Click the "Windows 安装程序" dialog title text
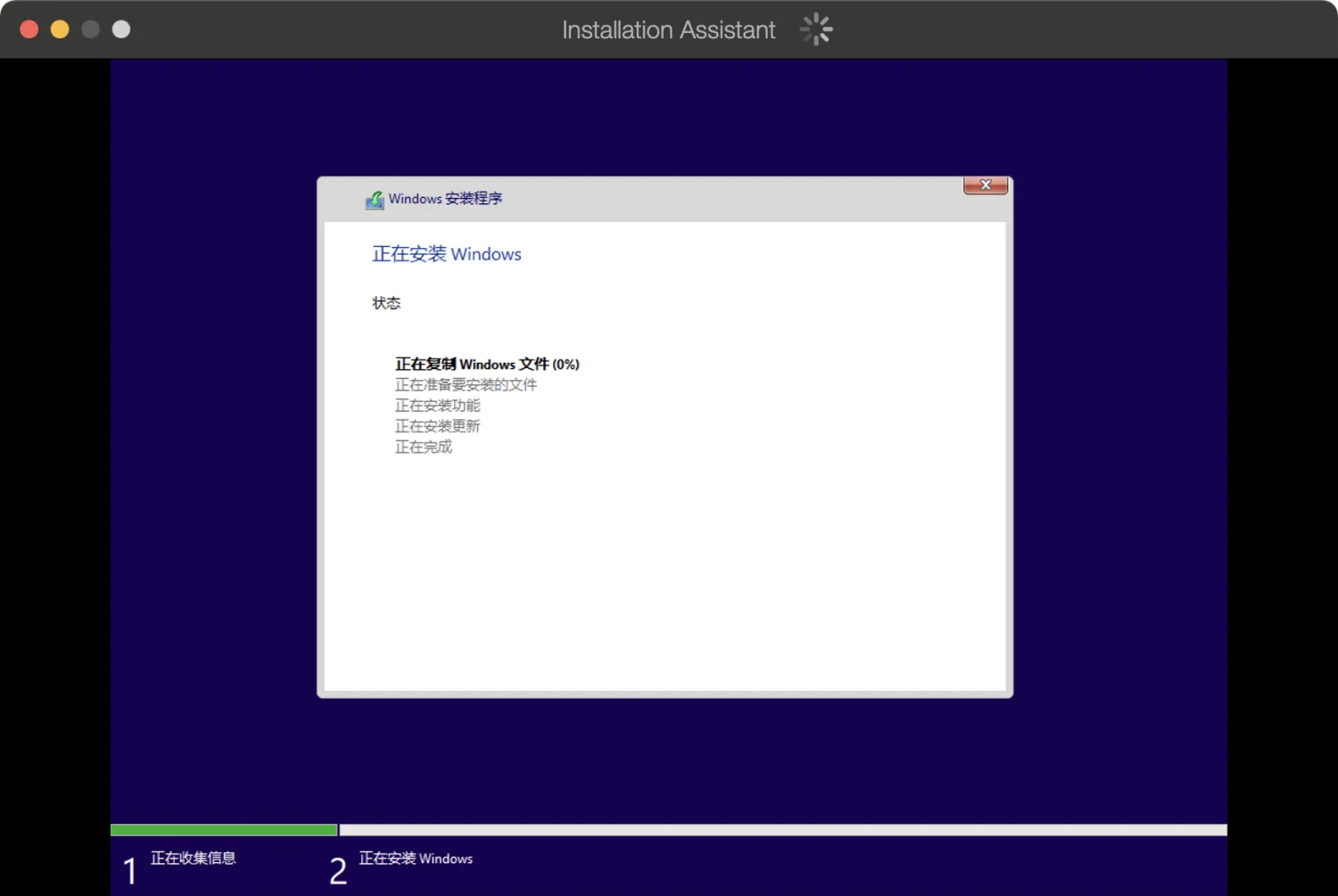 coord(445,199)
